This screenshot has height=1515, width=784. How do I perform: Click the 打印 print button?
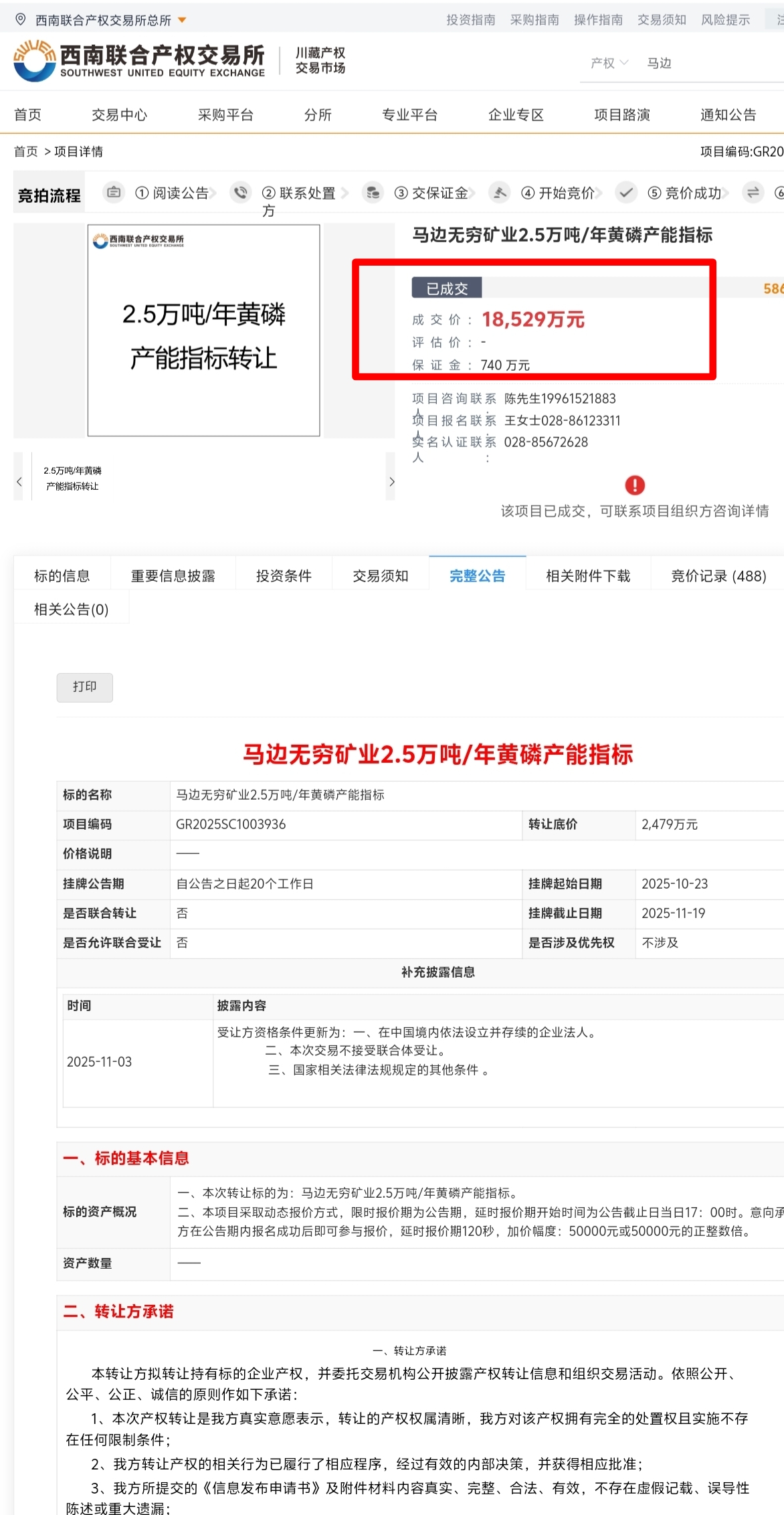[x=85, y=687]
